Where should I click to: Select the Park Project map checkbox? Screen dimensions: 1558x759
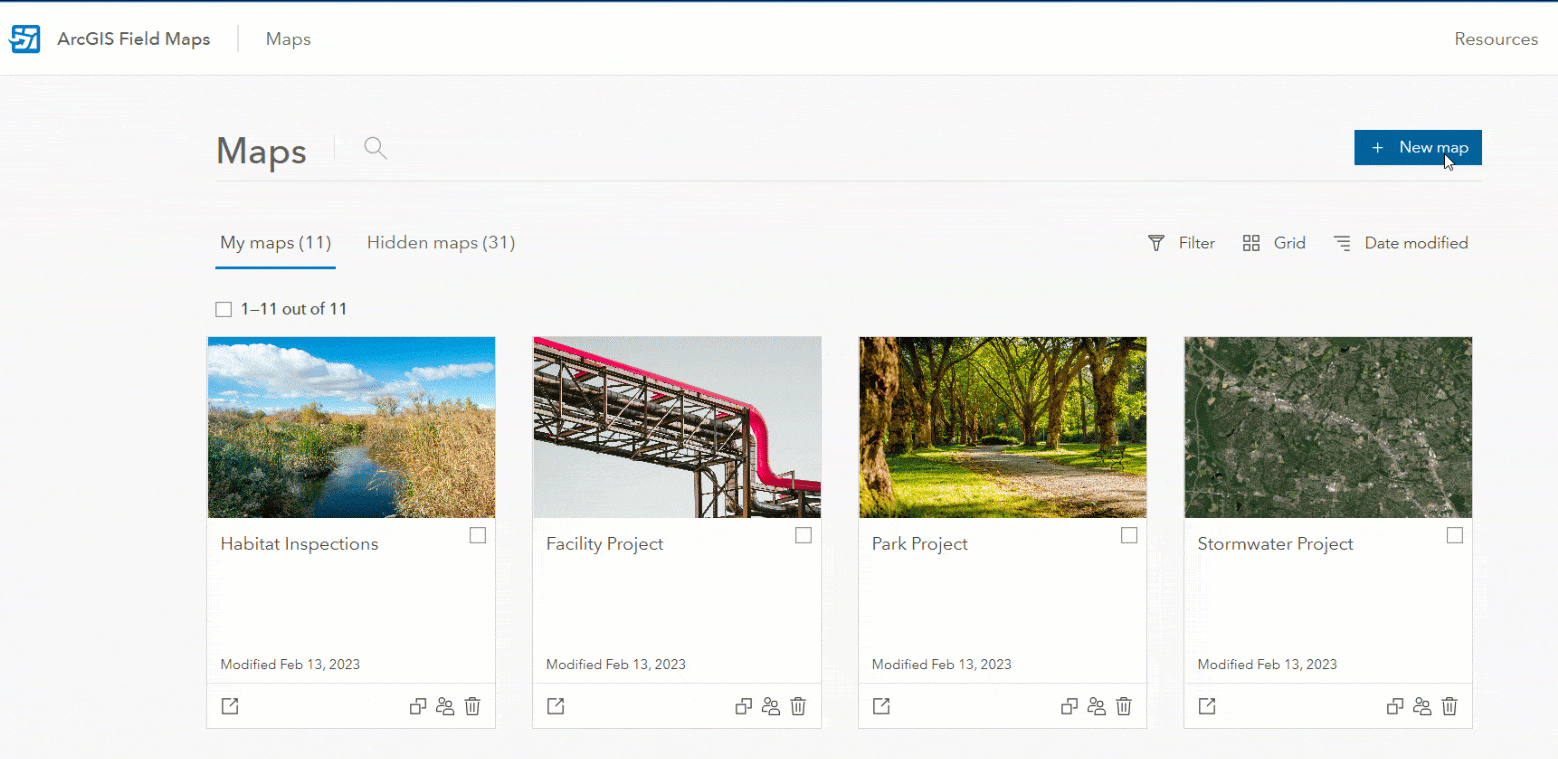click(1129, 535)
